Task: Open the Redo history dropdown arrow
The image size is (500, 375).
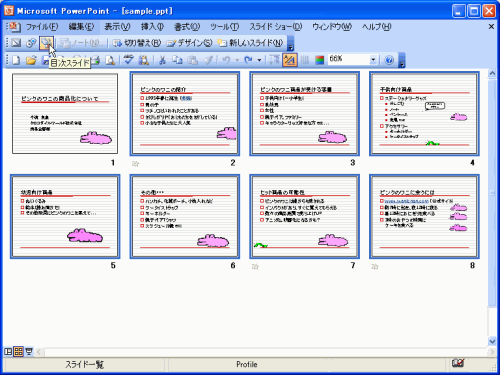Action: [259, 60]
